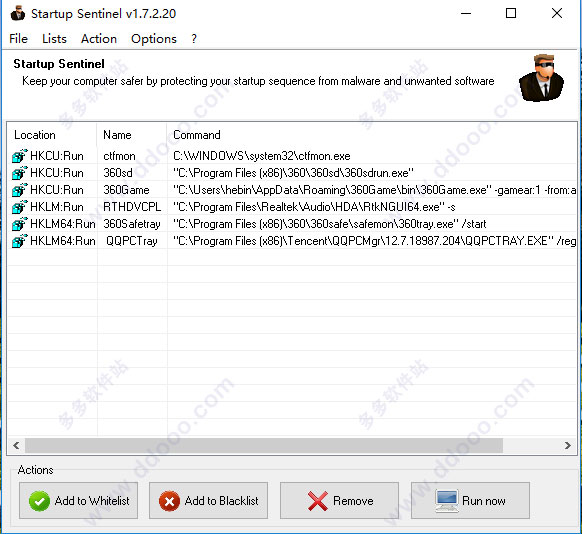Click HKCU:Run location text of 360sd row
The image size is (582, 534).
tap(57, 173)
